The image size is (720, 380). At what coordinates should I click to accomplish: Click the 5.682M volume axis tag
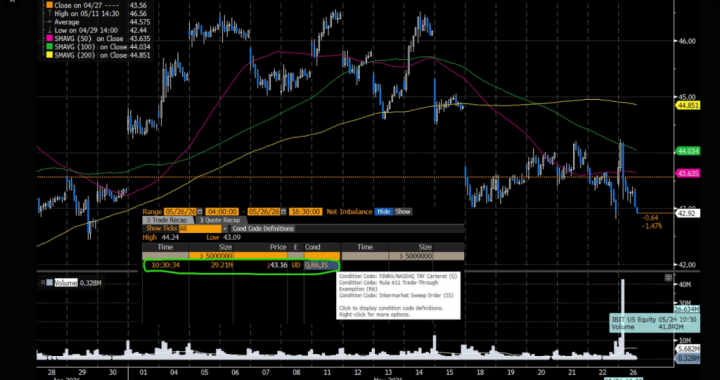coord(687,350)
